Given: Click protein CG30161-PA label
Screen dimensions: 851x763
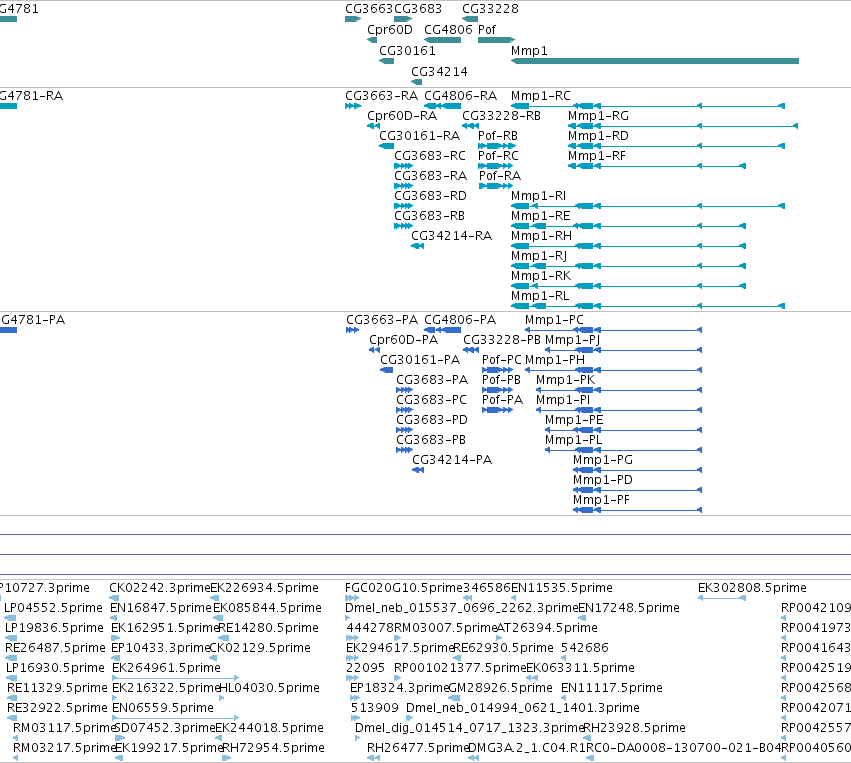Looking at the screenshot, I should pyautogui.click(x=420, y=360).
